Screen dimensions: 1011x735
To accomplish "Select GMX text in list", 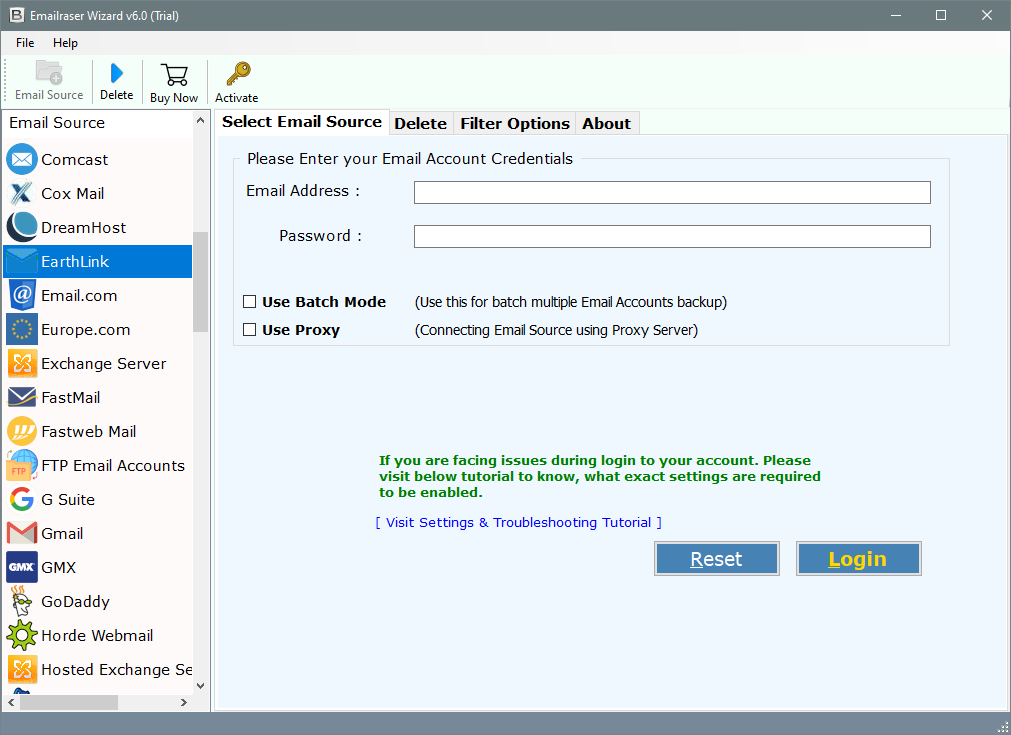I will click(59, 567).
